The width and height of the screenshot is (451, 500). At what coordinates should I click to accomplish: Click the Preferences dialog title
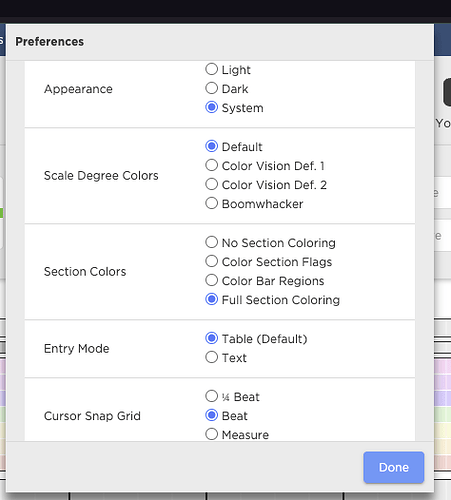[50, 42]
